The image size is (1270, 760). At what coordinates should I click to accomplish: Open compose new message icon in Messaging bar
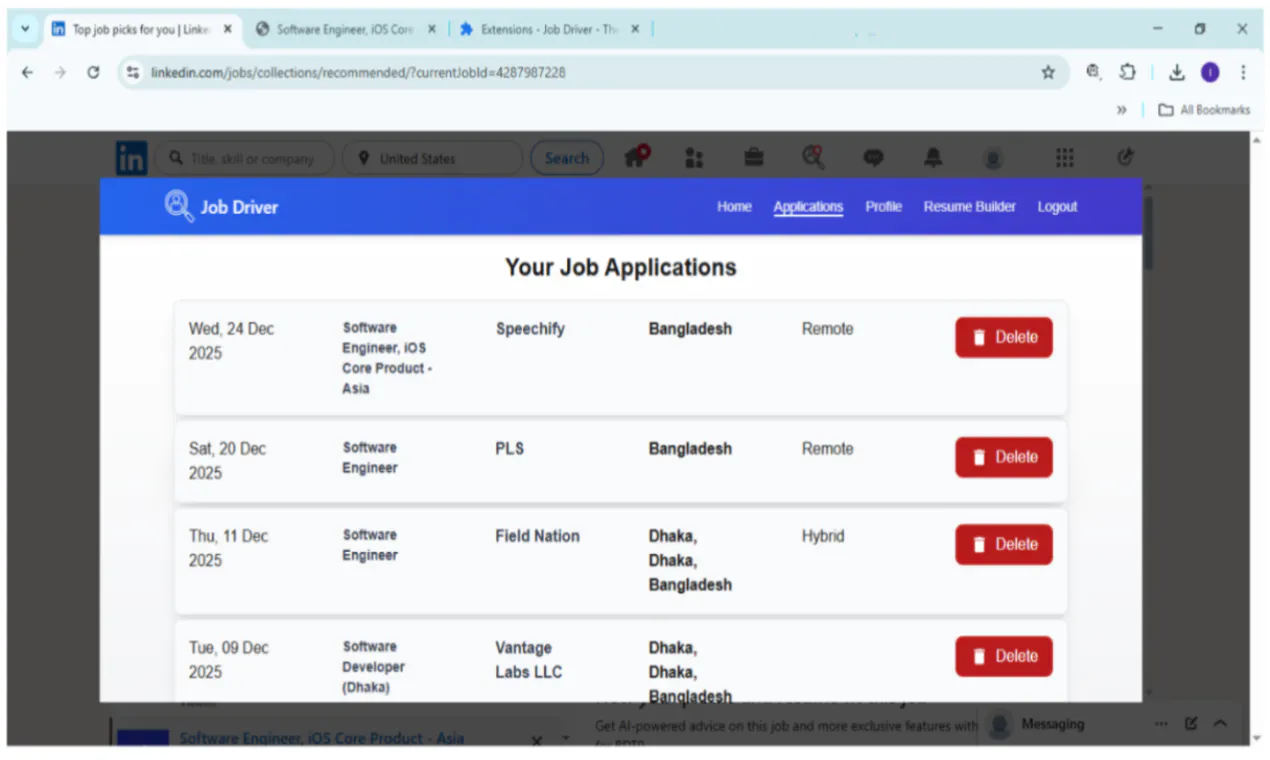[x=1191, y=723]
